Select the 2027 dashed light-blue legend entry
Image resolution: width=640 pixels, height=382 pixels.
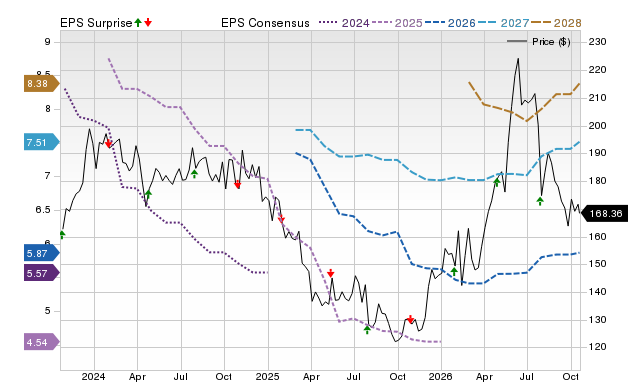pyautogui.click(x=503, y=23)
